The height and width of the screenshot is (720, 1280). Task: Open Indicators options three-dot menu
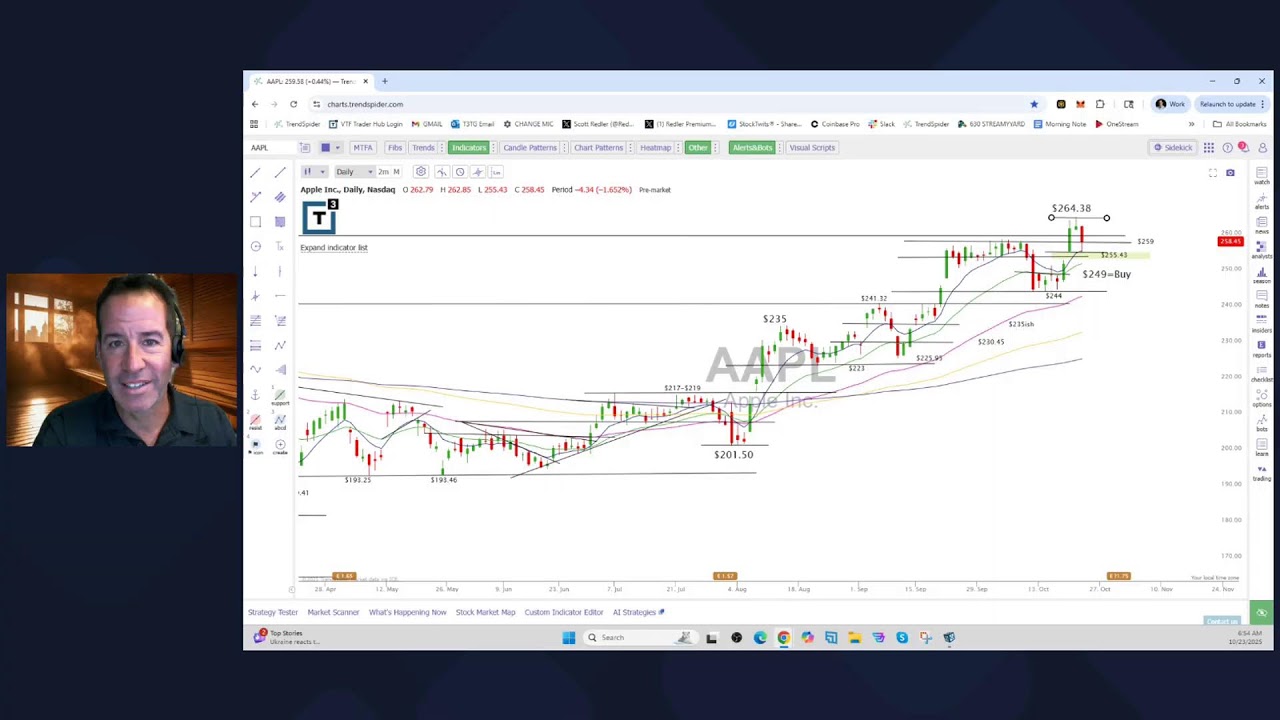pos(493,147)
